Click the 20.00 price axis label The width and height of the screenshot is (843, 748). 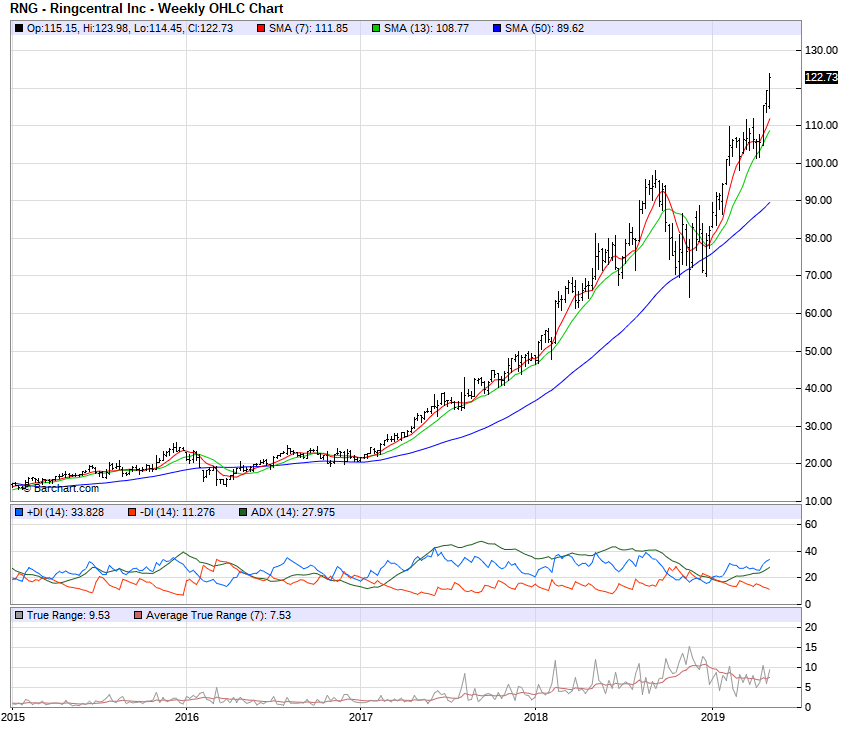(x=818, y=464)
